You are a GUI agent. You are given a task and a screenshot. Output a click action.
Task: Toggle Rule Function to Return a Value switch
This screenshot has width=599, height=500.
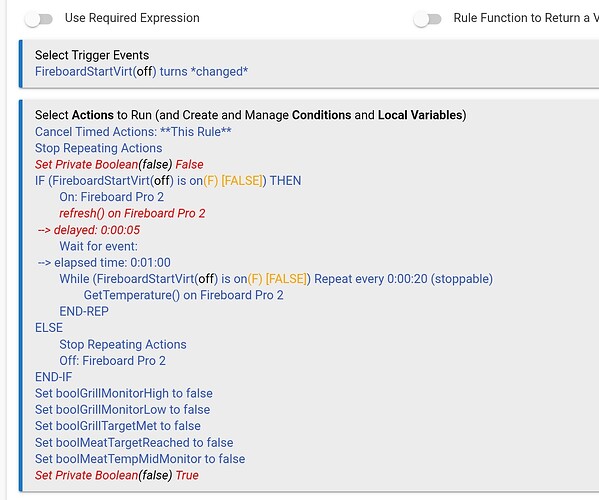[x=427, y=19]
